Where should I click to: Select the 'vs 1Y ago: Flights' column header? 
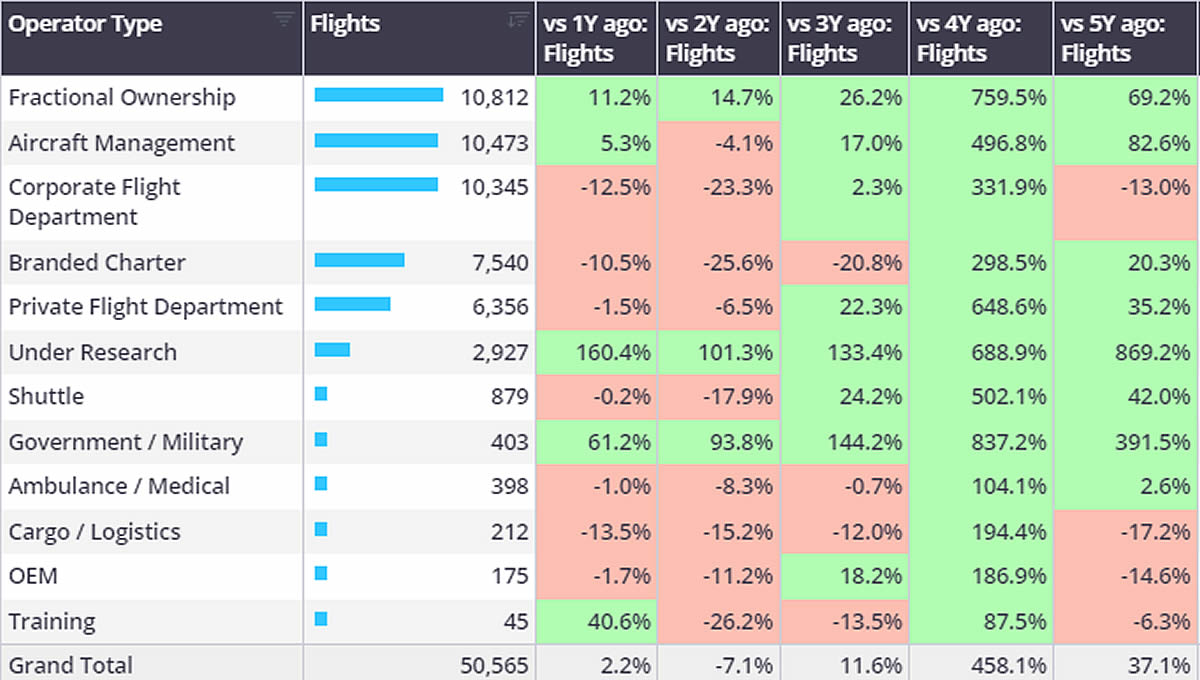(596, 38)
